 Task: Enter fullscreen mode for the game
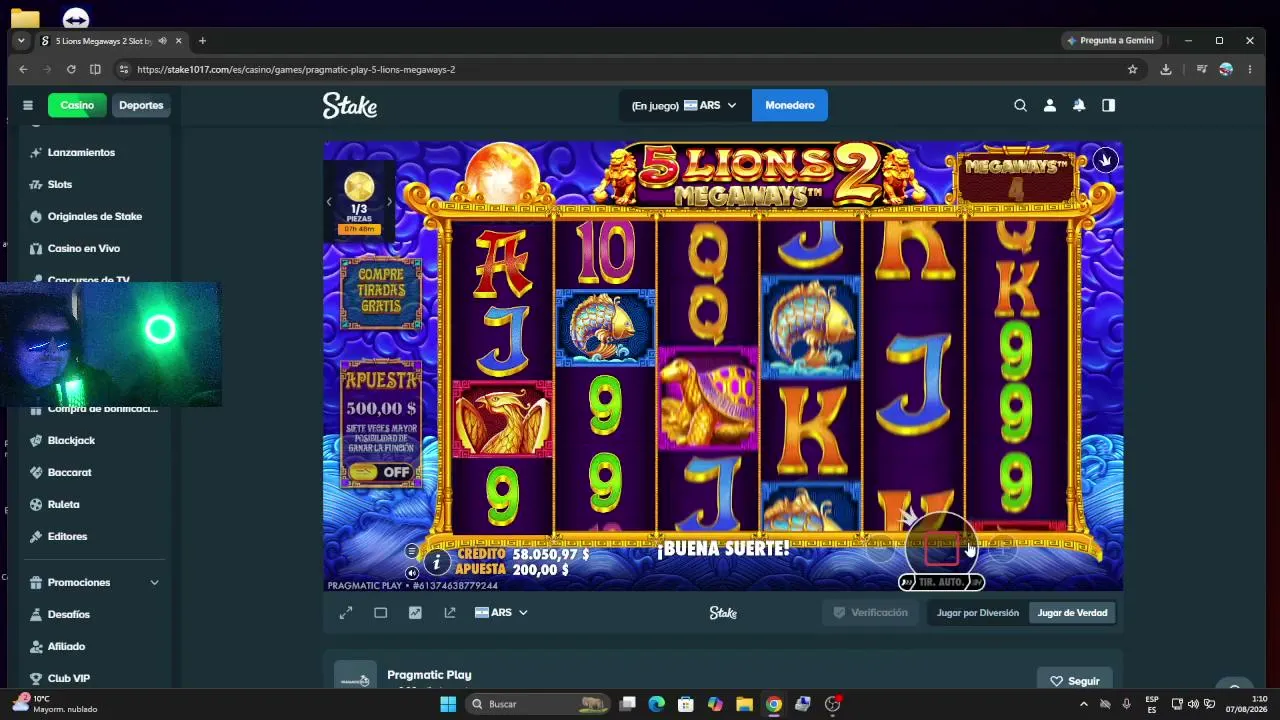point(346,613)
